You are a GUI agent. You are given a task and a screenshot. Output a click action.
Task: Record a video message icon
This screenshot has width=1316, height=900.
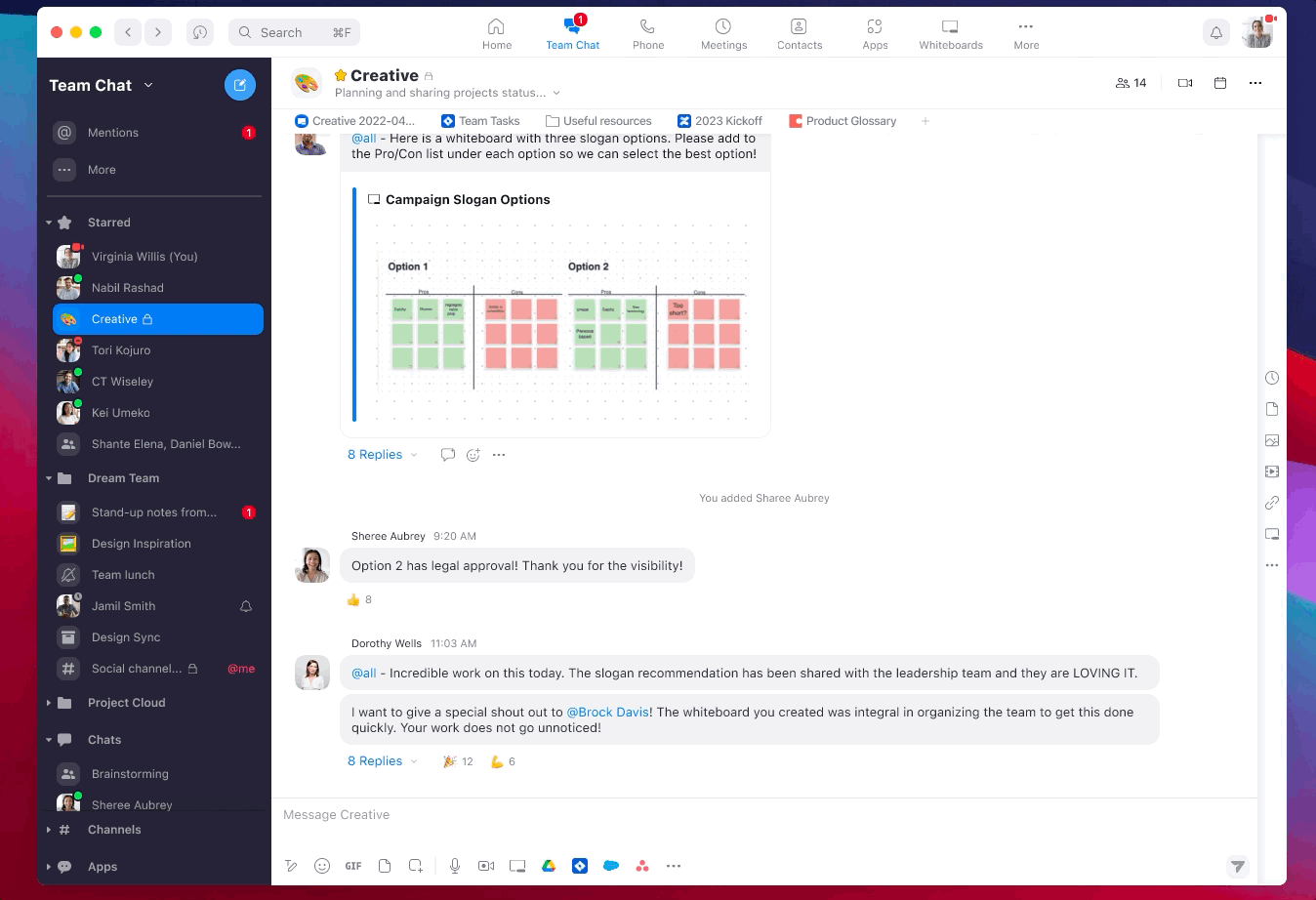pyautogui.click(x=486, y=866)
